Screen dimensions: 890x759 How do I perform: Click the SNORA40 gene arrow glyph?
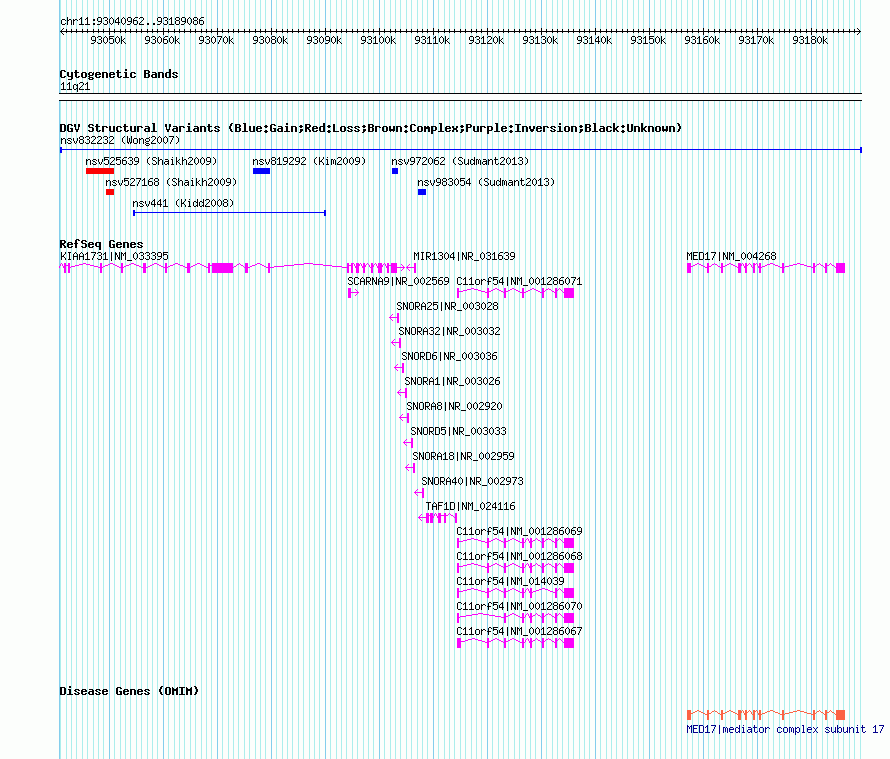click(x=419, y=493)
